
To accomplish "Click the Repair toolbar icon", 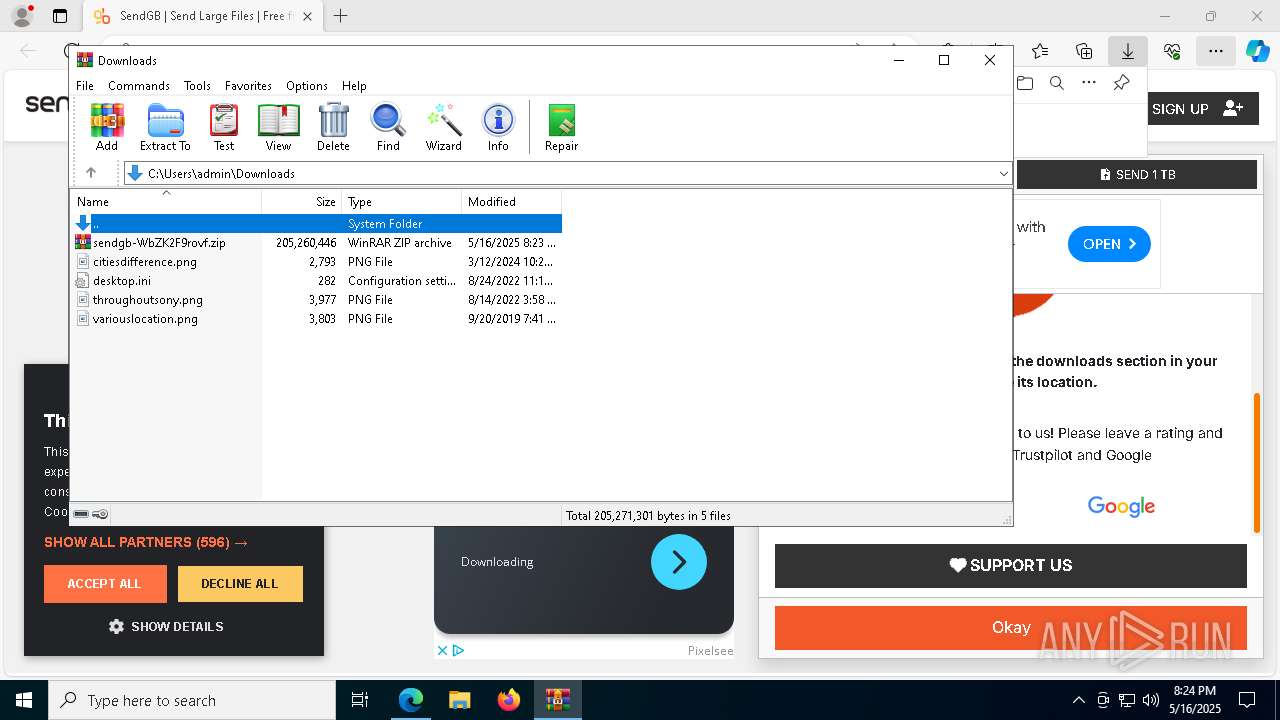I will (561, 127).
